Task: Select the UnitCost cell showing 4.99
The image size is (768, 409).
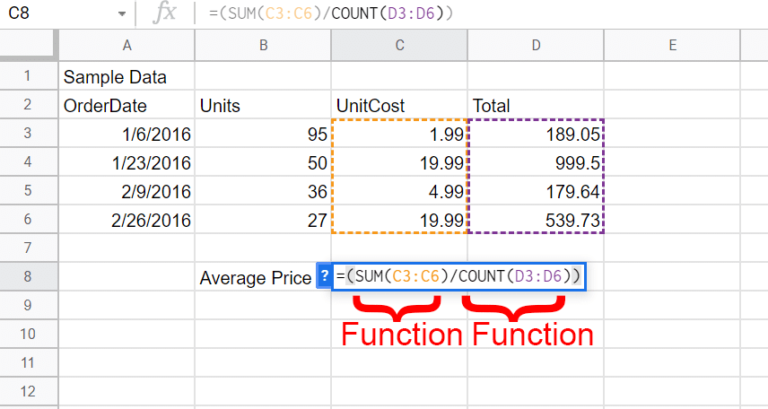Action: (400, 191)
